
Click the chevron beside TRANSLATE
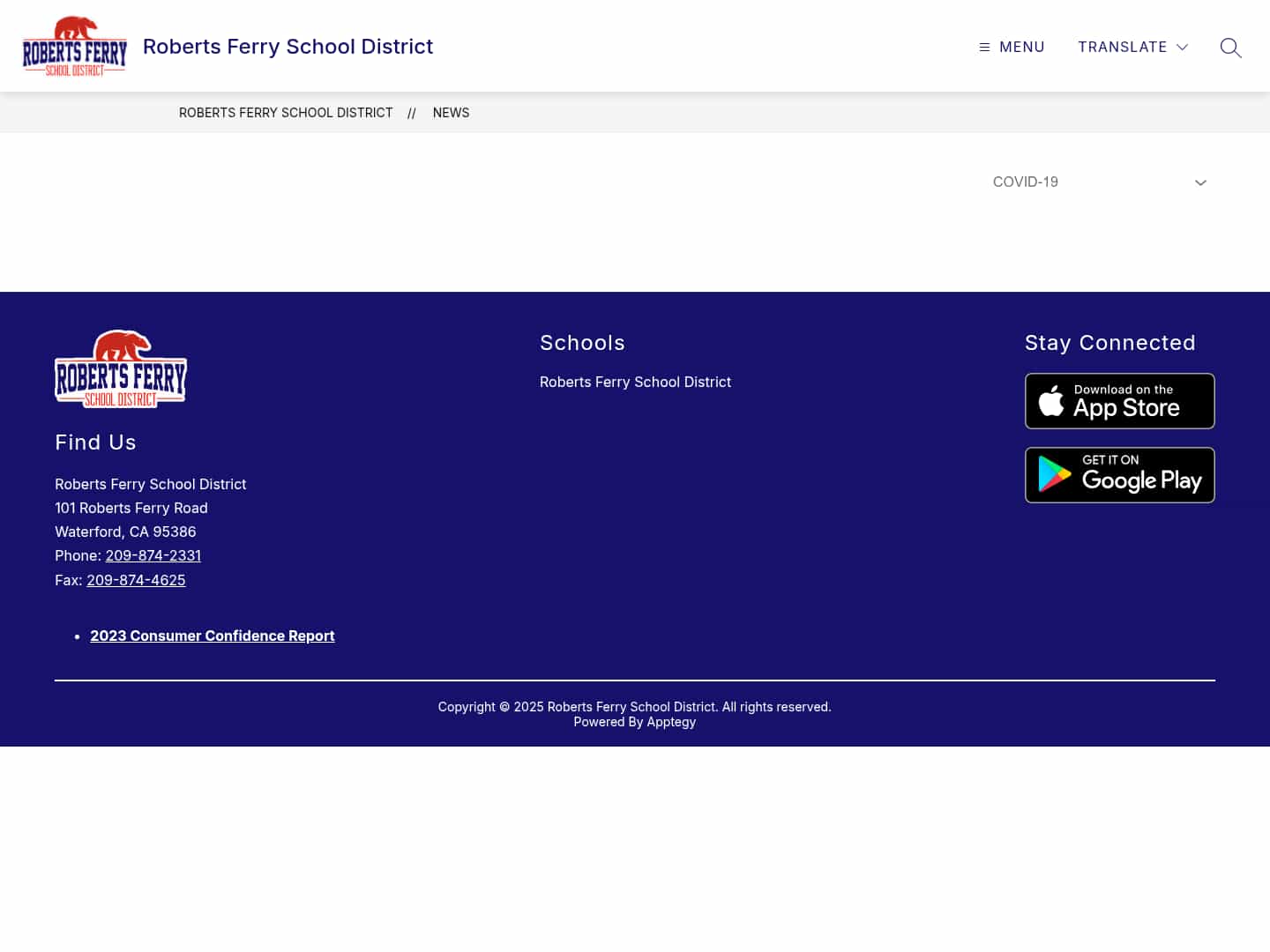pos(1183,48)
